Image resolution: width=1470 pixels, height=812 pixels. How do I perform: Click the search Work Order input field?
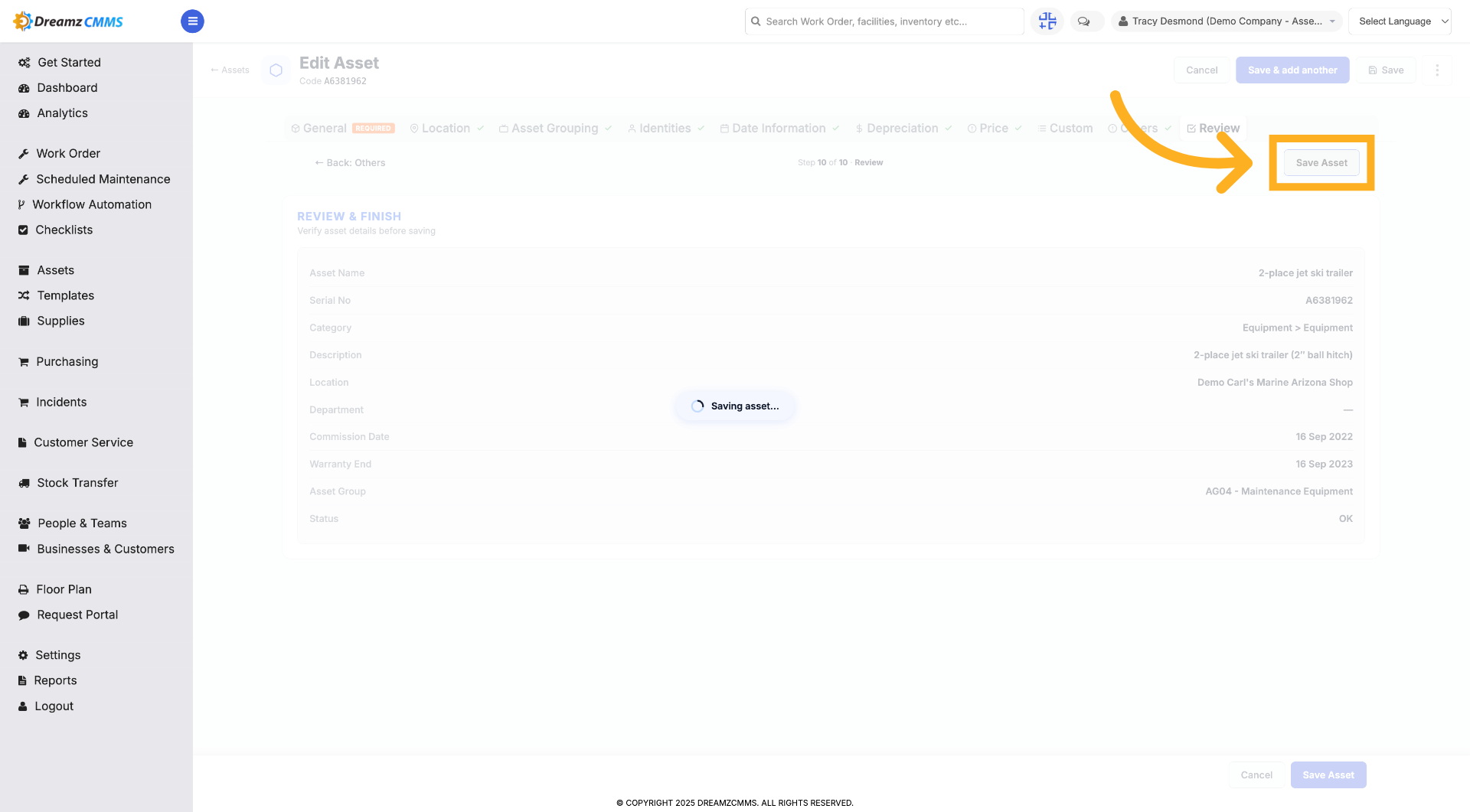pyautogui.click(x=884, y=21)
